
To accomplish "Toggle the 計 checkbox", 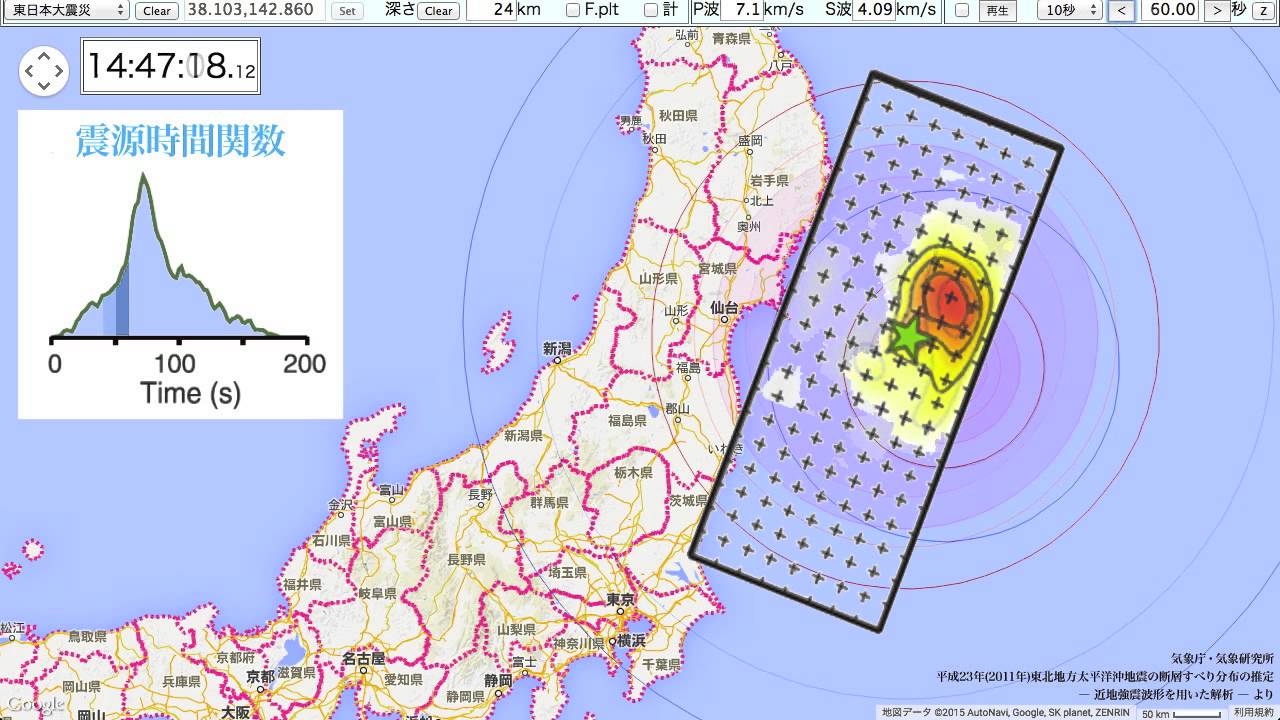I will 651,10.
